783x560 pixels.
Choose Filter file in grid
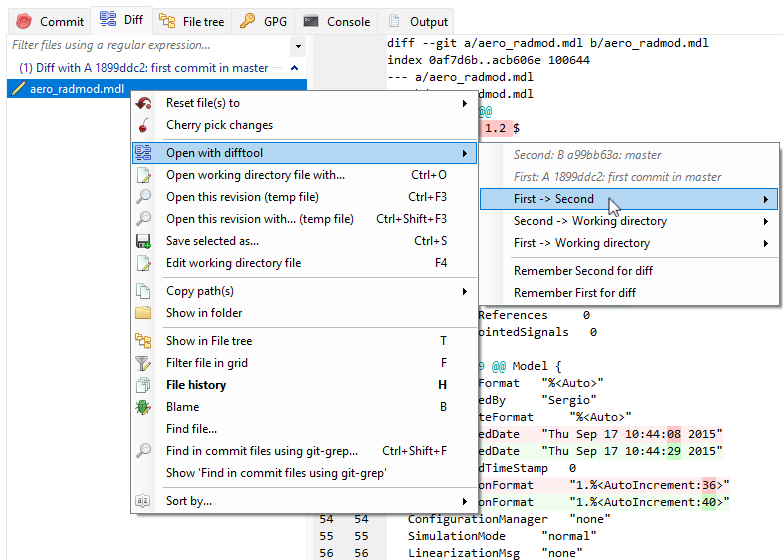(x=305, y=363)
